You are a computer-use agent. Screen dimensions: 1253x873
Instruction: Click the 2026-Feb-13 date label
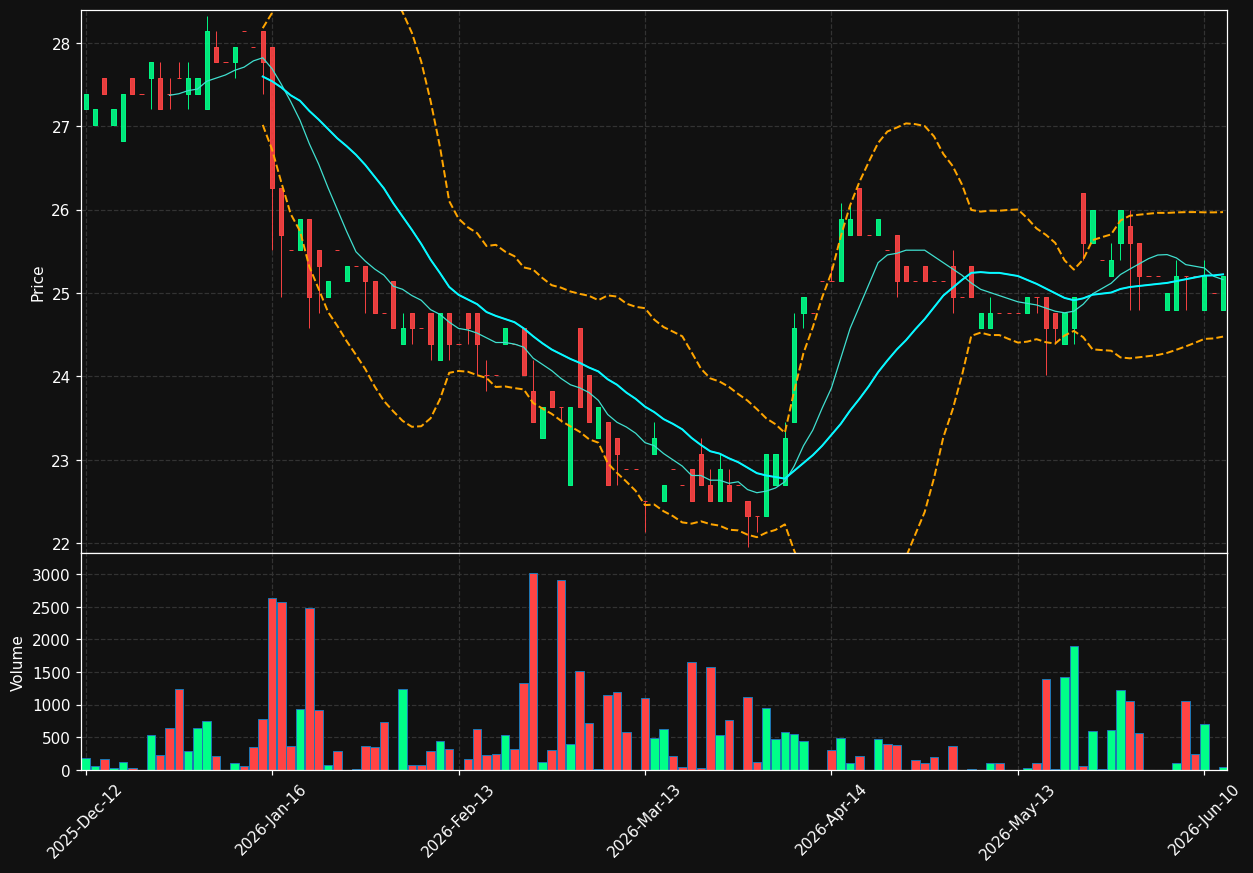457,820
